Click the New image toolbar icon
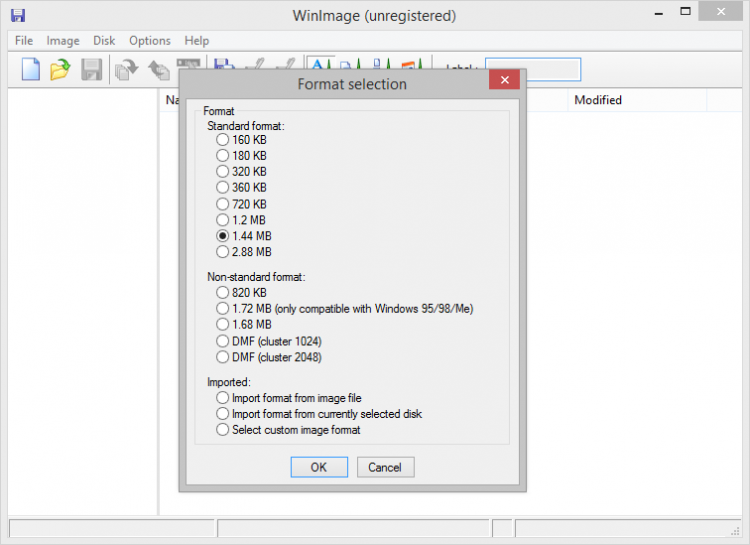The width and height of the screenshot is (750, 545). (31, 69)
